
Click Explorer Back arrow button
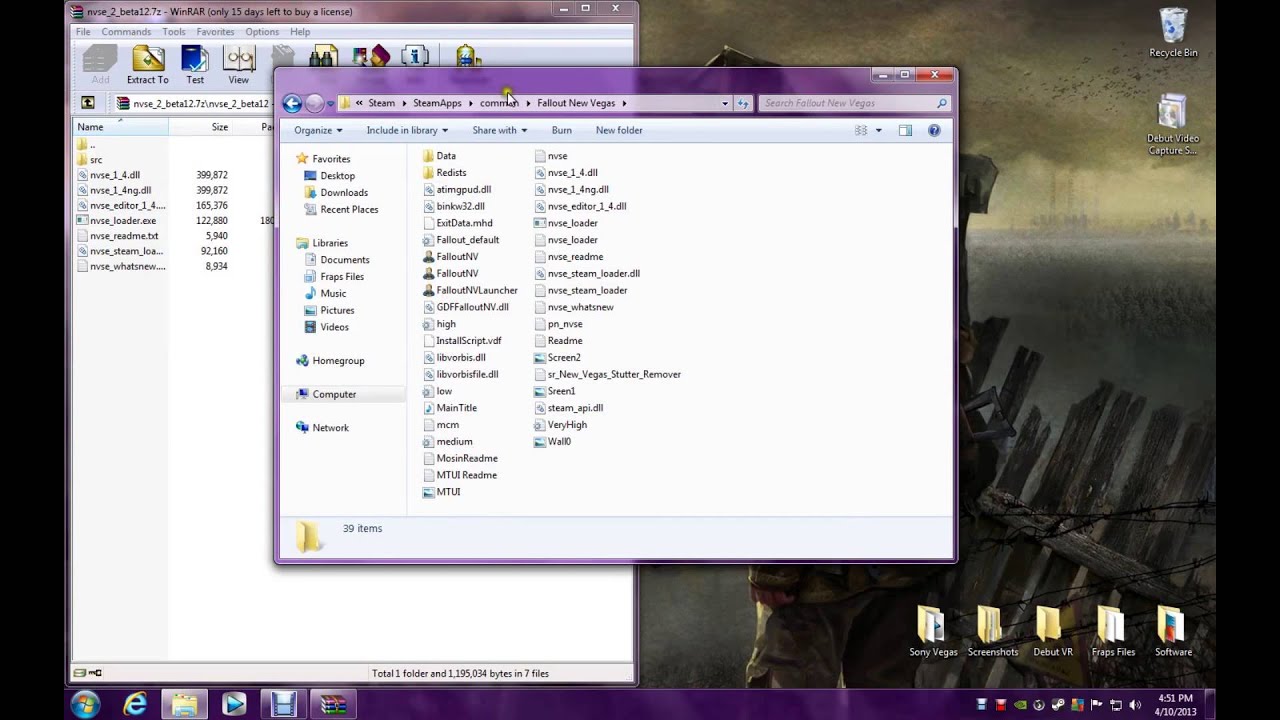[x=292, y=103]
